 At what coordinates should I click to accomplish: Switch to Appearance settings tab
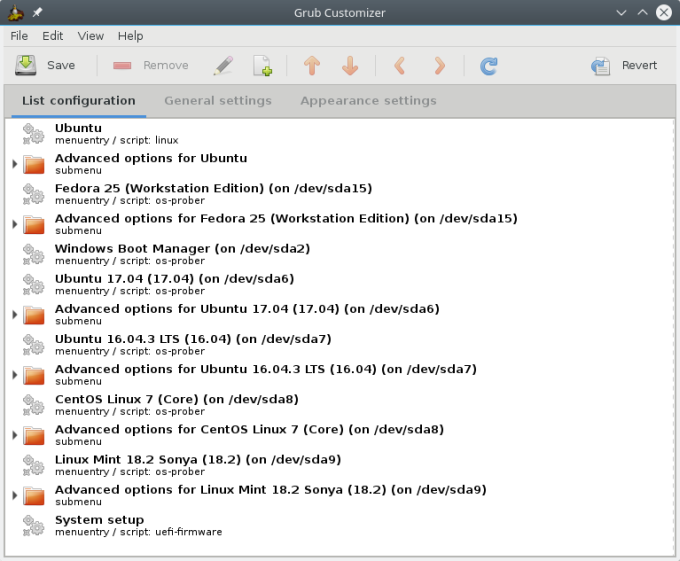[x=369, y=101]
